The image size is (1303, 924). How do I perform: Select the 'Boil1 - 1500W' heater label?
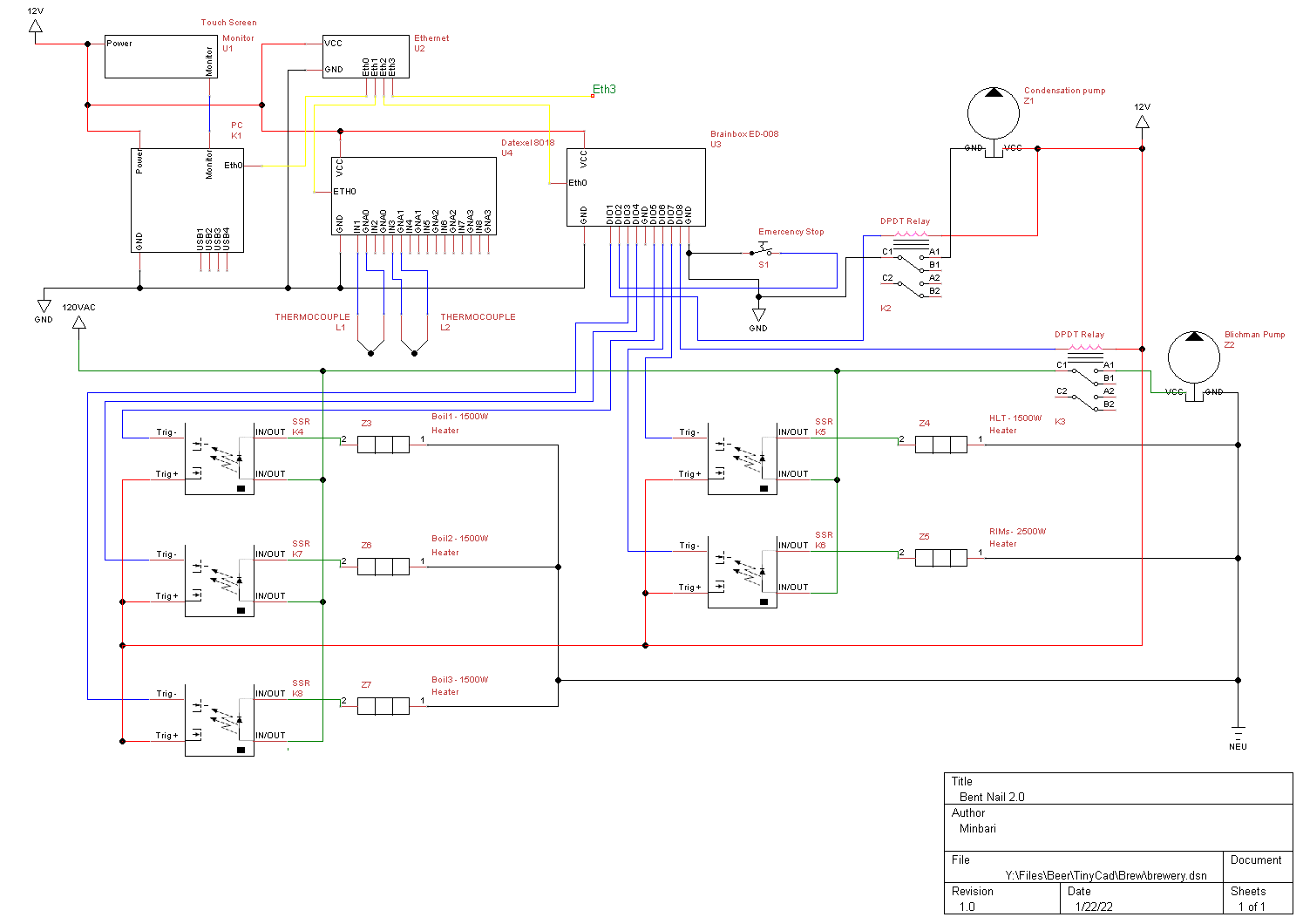coord(460,417)
